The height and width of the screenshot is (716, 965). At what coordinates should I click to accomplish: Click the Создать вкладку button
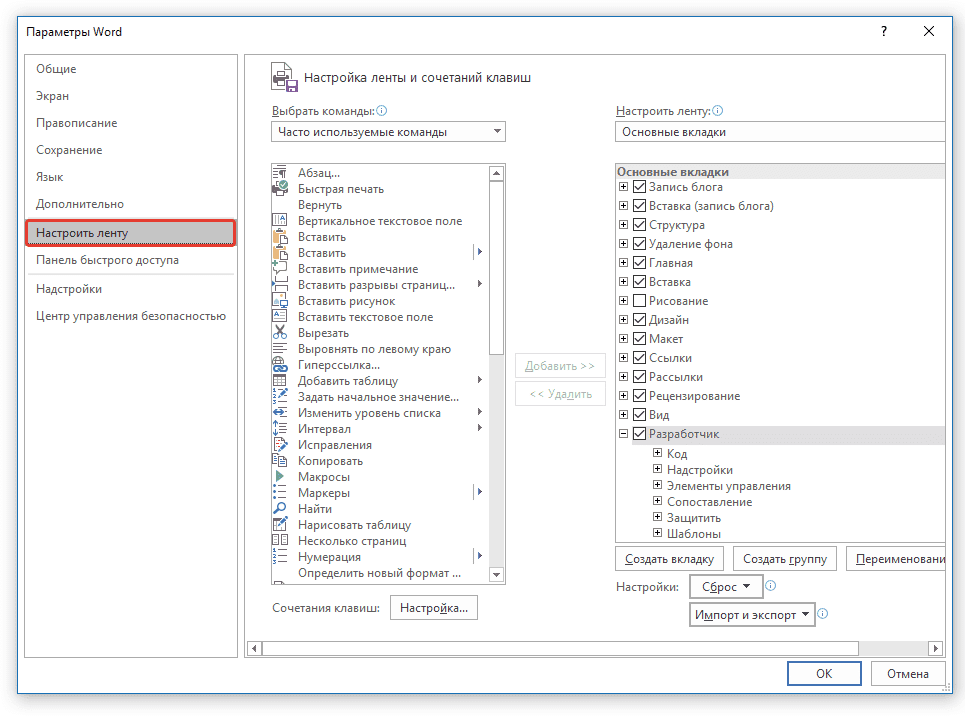(669, 559)
